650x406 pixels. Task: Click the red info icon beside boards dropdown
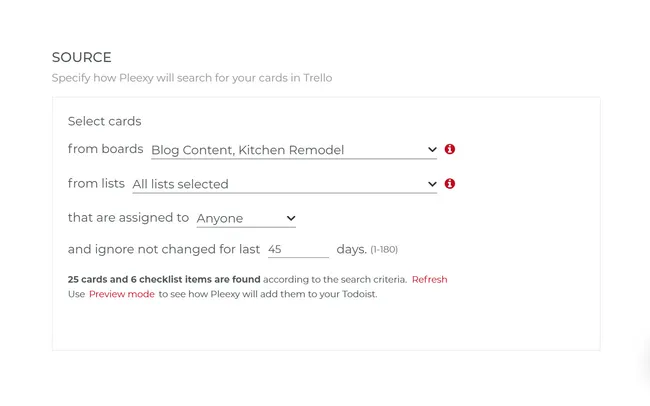click(450, 149)
